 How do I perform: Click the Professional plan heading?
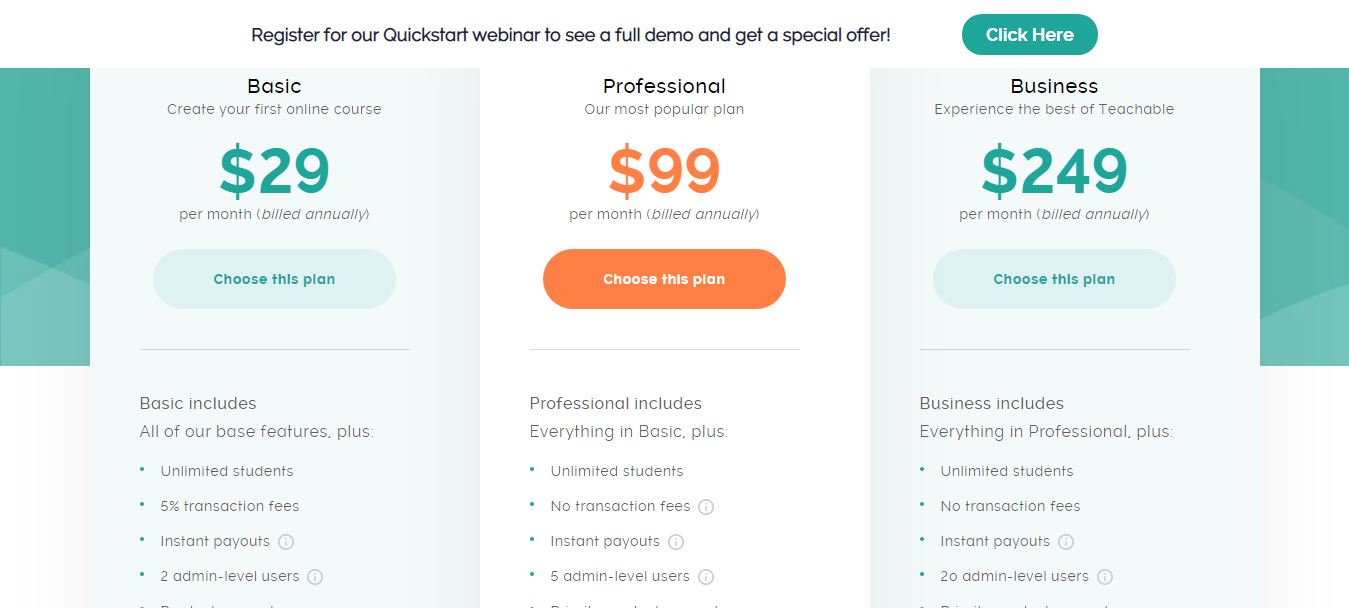[x=664, y=86]
